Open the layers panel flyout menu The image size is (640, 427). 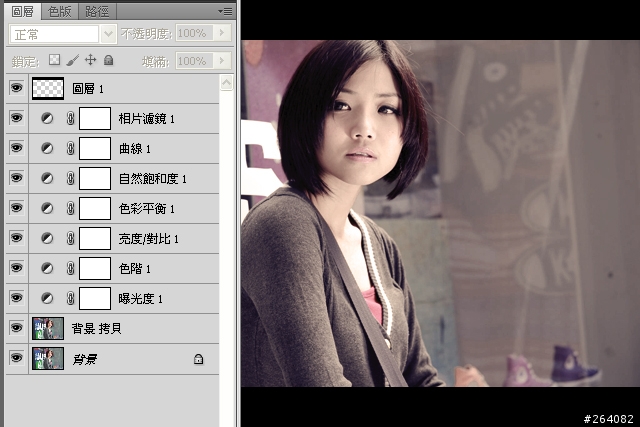pos(225,11)
